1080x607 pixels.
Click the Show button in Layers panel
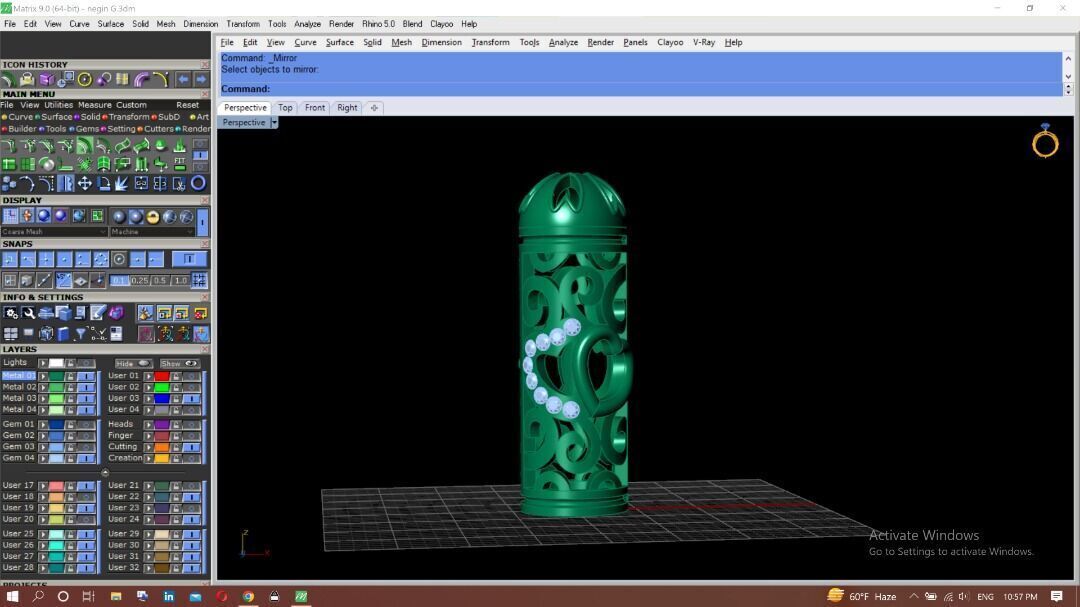click(x=179, y=363)
